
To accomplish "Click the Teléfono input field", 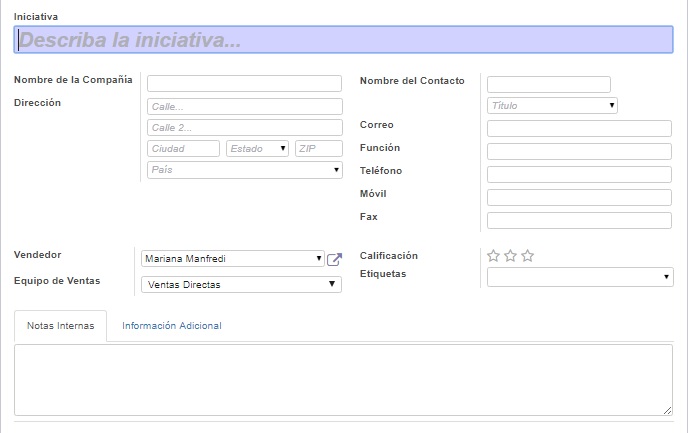I will pyautogui.click(x=579, y=175).
